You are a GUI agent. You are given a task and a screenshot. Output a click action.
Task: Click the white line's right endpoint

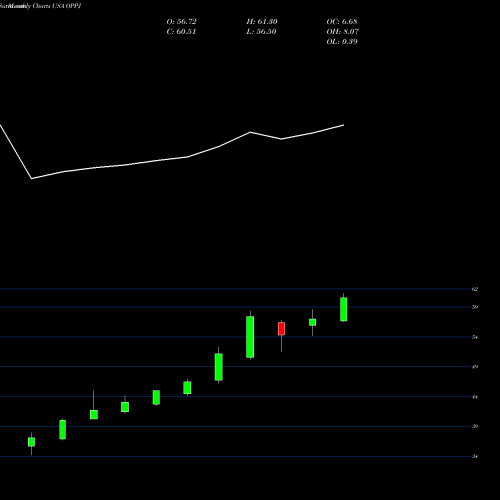(344, 125)
